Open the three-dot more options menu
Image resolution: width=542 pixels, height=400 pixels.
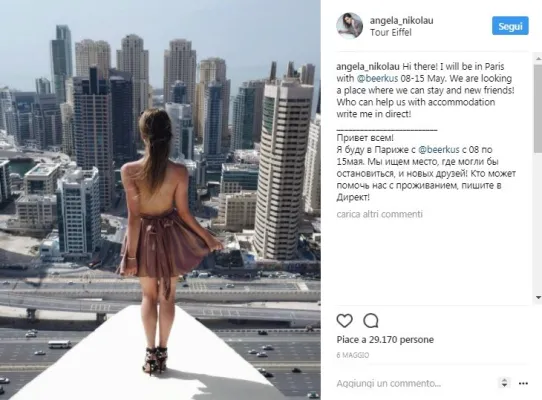[x=523, y=383]
